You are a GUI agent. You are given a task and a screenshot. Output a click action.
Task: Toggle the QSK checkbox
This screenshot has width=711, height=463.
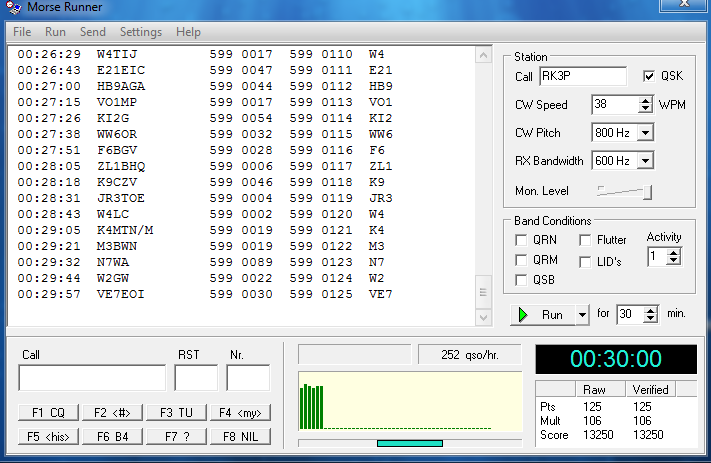point(650,76)
